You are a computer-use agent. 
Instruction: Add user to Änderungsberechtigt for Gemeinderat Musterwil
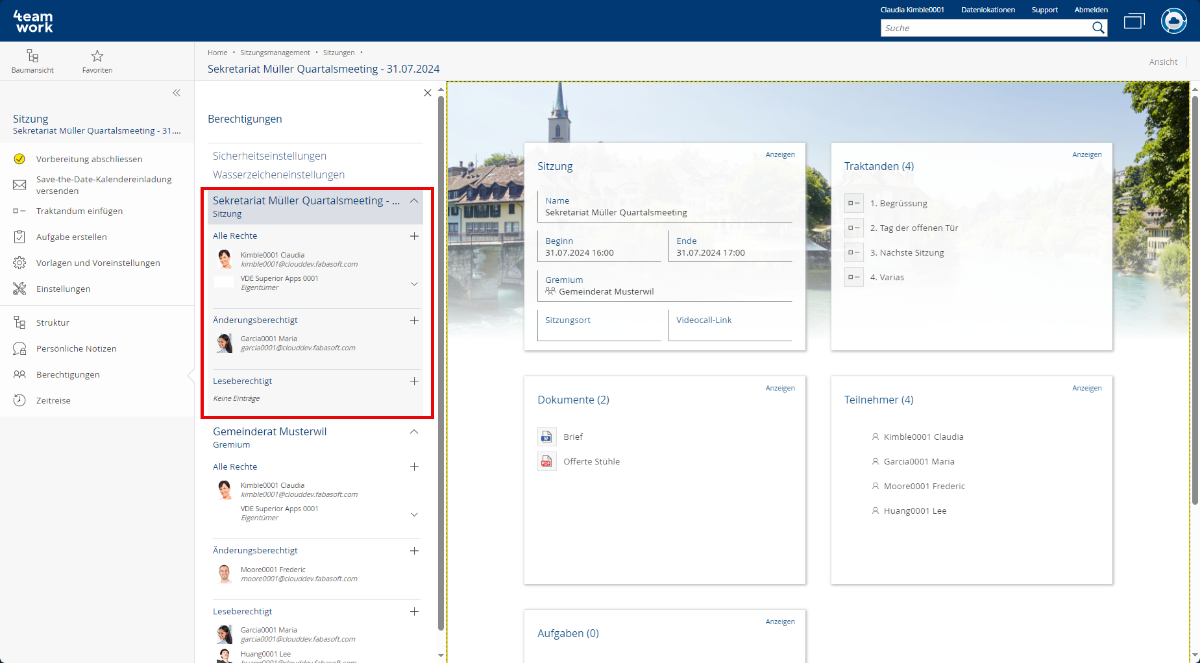point(414,551)
